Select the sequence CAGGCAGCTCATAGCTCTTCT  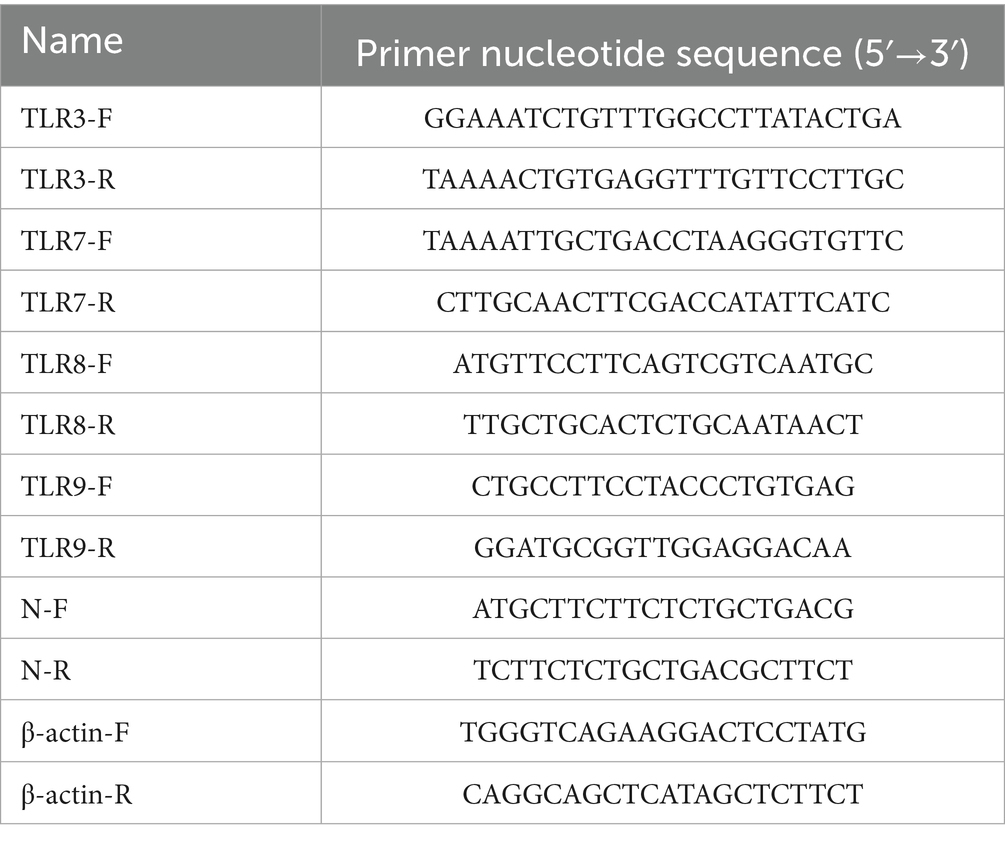662,794
